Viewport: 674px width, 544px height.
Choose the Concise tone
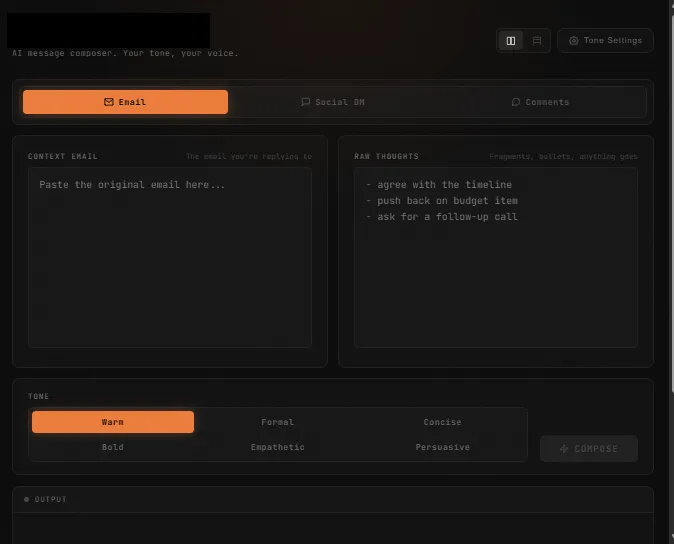coord(442,422)
